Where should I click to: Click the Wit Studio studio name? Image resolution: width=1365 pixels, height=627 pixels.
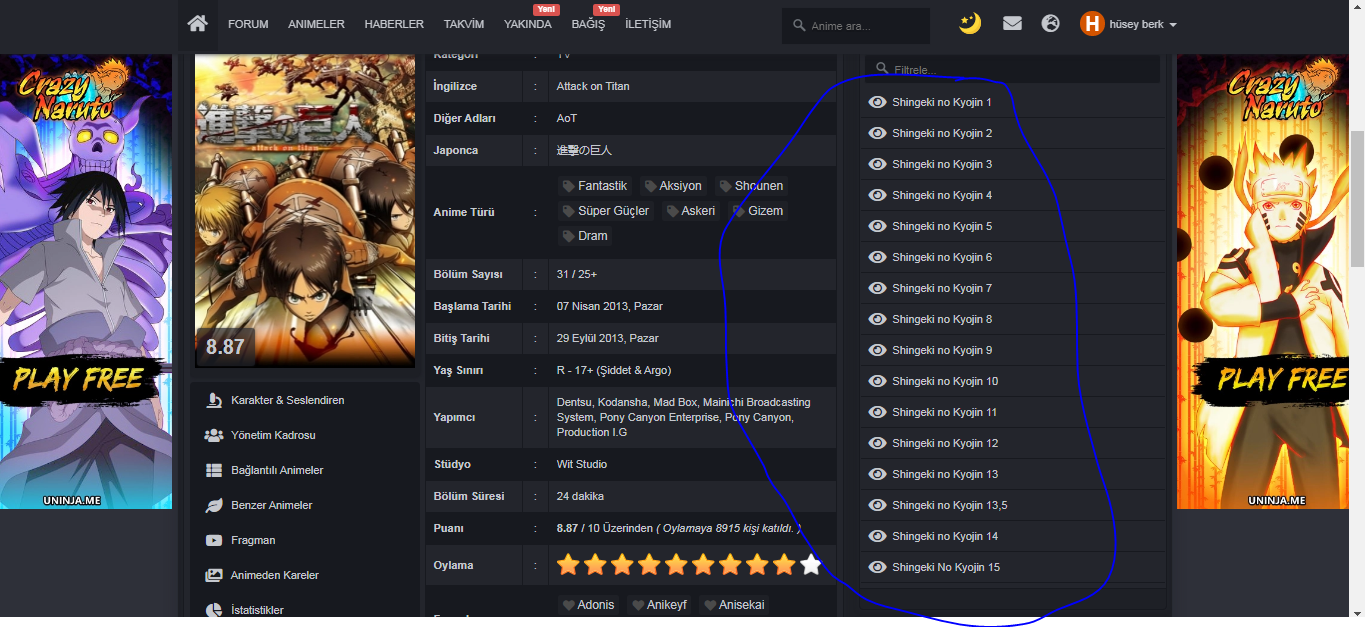(582, 464)
